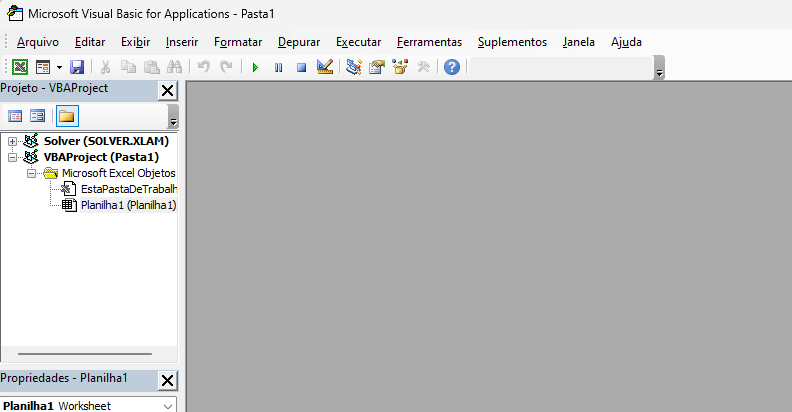Click View Object icon in project panel
Screen dimensions: 792x412
[x=37, y=117]
